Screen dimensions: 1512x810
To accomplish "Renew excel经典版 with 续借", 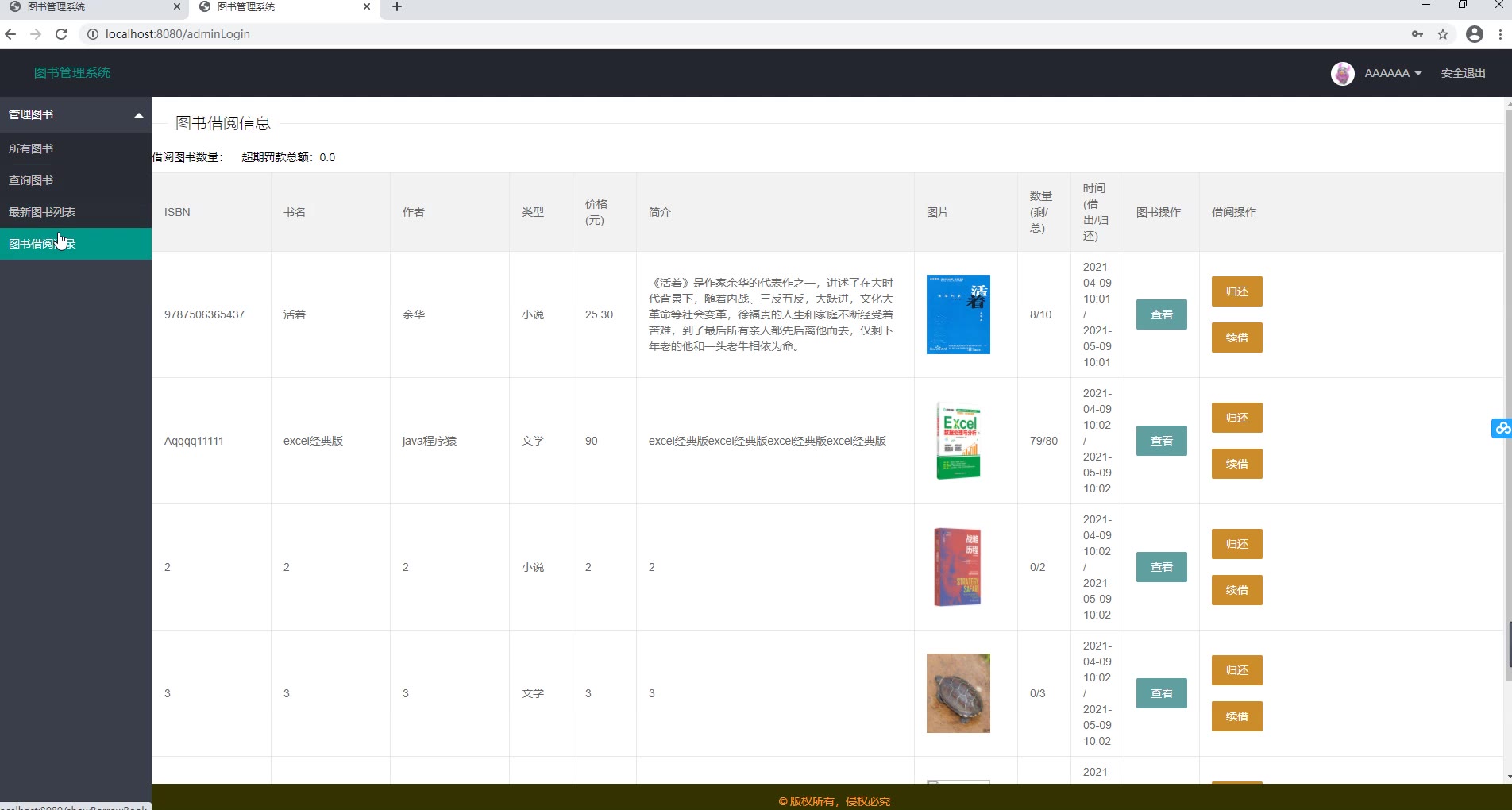I will pyautogui.click(x=1237, y=464).
